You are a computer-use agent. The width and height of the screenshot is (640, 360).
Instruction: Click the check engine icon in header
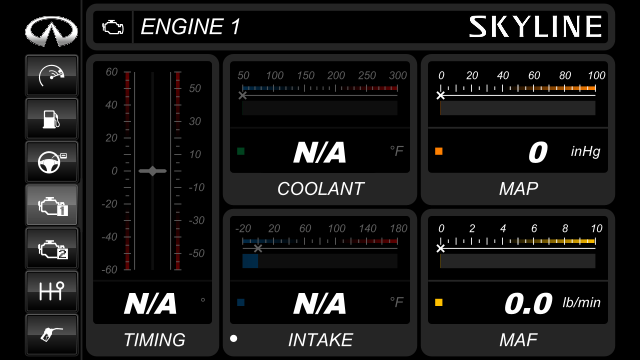pyautogui.click(x=113, y=27)
